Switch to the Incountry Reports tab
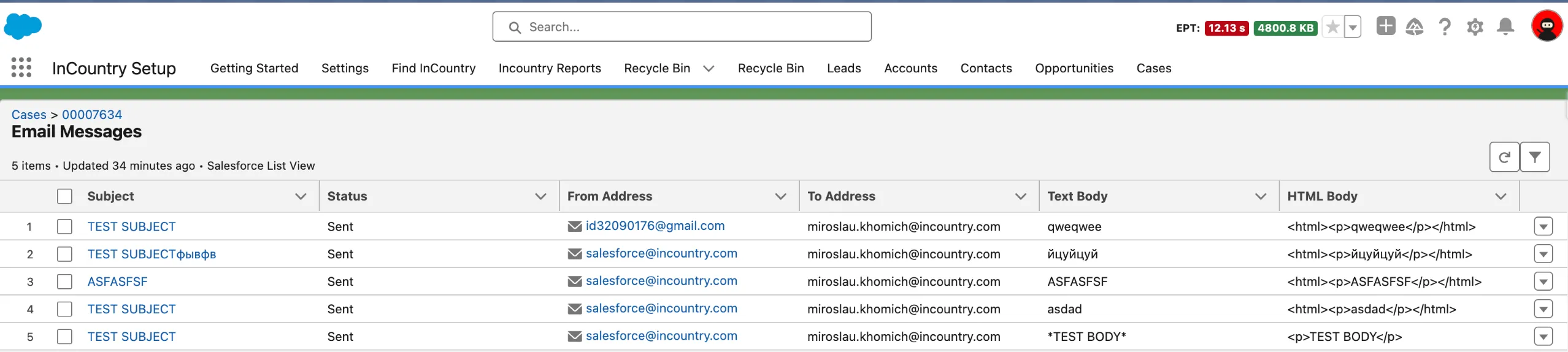Viewport: 1568px width, 352px height. (549, 68)
